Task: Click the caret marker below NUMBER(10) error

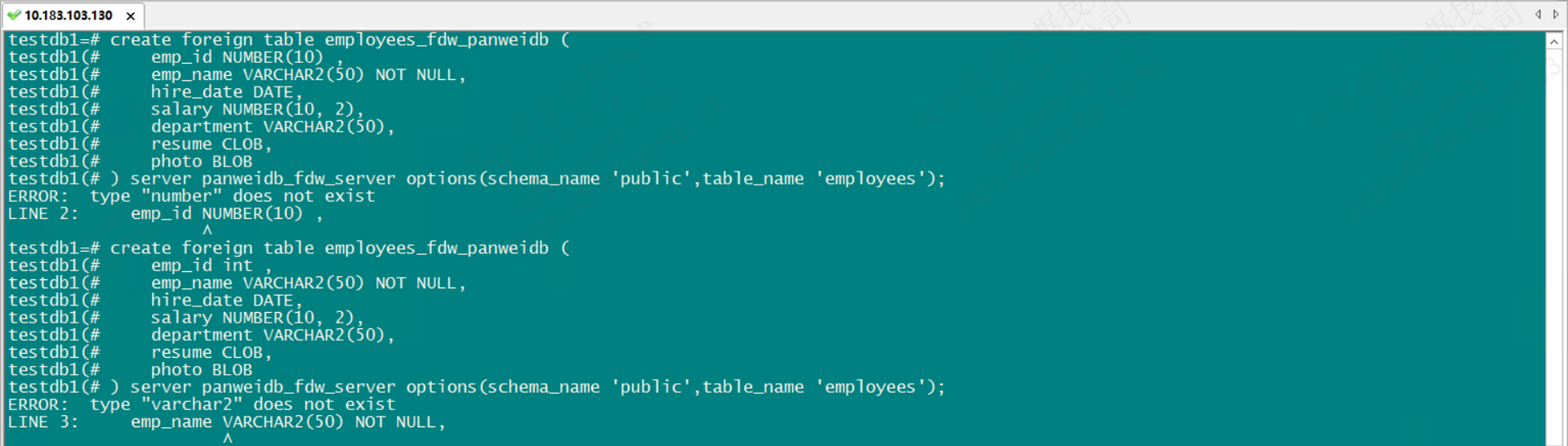Action: click(x=207, y=230)
